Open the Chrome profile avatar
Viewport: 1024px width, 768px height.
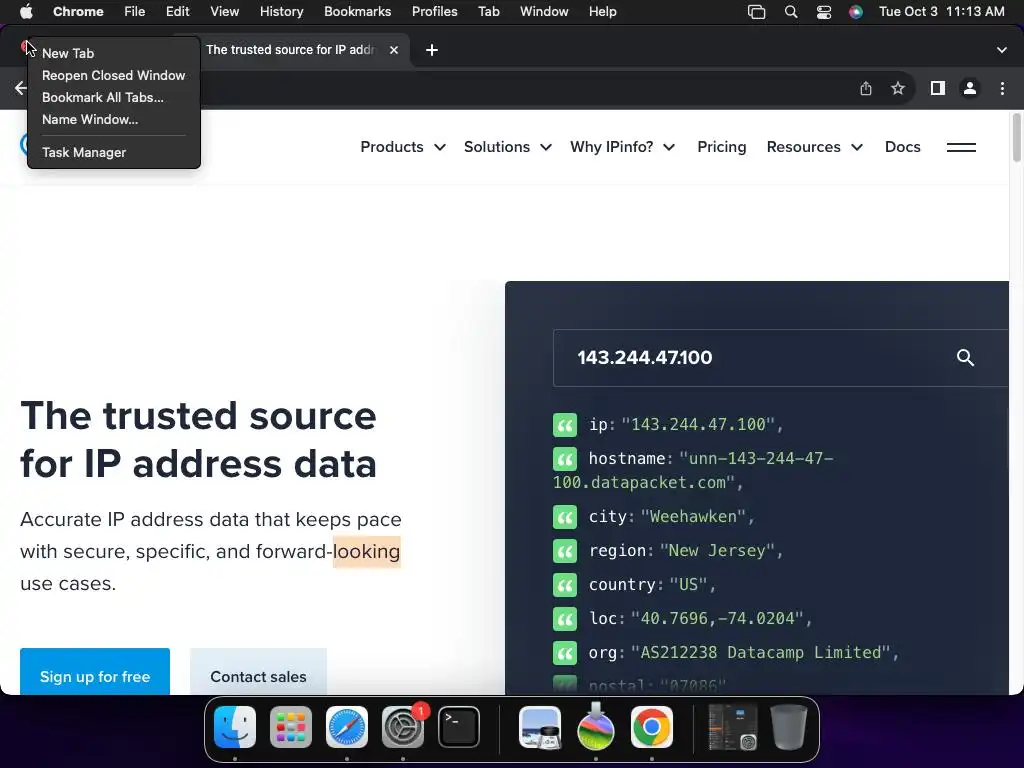[x=970, y=88]
